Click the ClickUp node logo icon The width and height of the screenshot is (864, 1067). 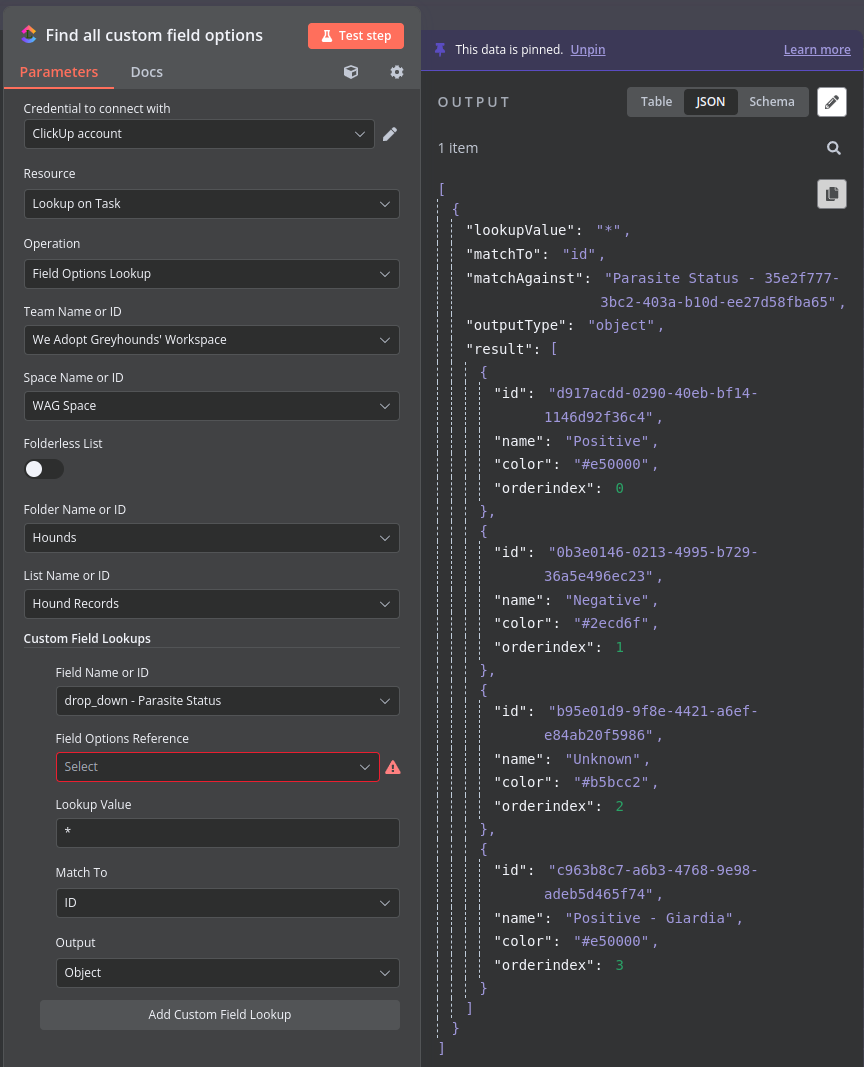click(x=29, y=35)
